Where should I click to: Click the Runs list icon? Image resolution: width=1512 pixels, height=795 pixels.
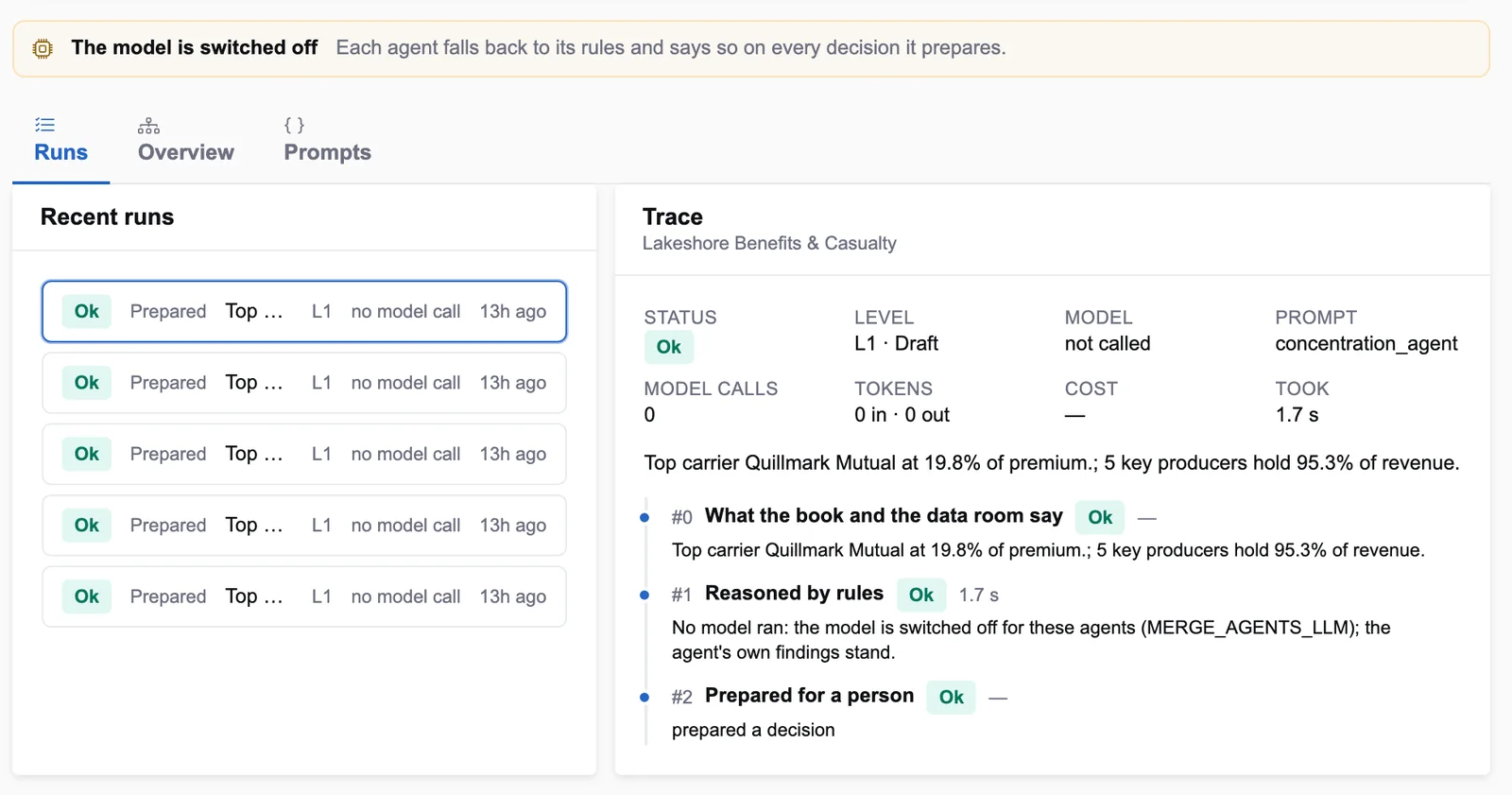pos(44,125)
